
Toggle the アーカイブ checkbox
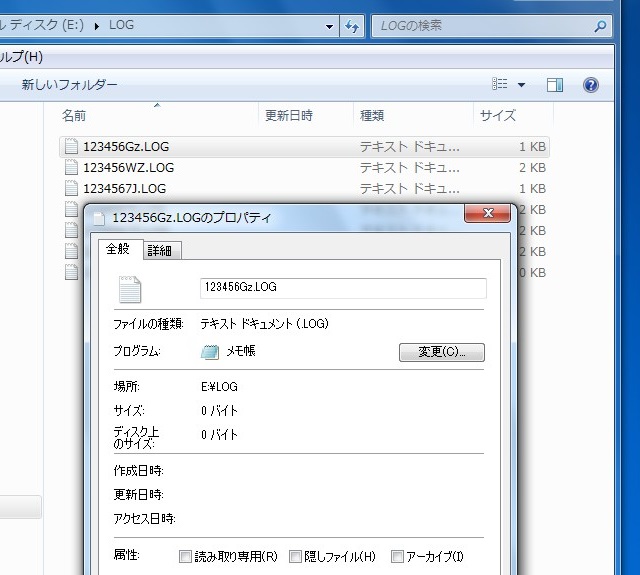tap(397, 556)
